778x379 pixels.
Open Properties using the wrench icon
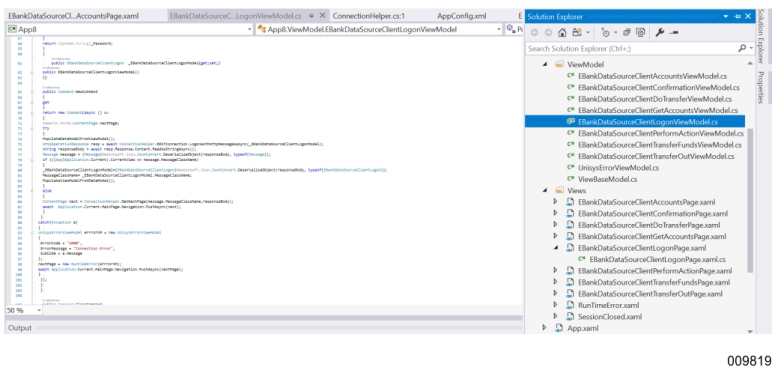click(659, 33)
